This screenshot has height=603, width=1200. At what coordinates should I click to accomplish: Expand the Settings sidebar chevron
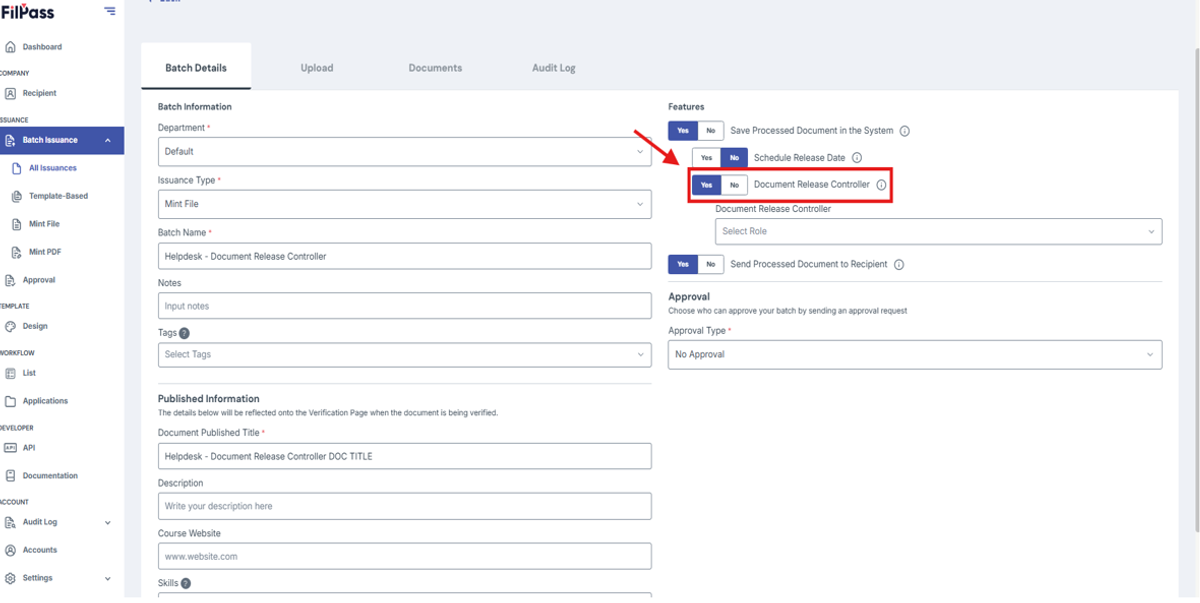pyautogui.click(x=108, y=578)
